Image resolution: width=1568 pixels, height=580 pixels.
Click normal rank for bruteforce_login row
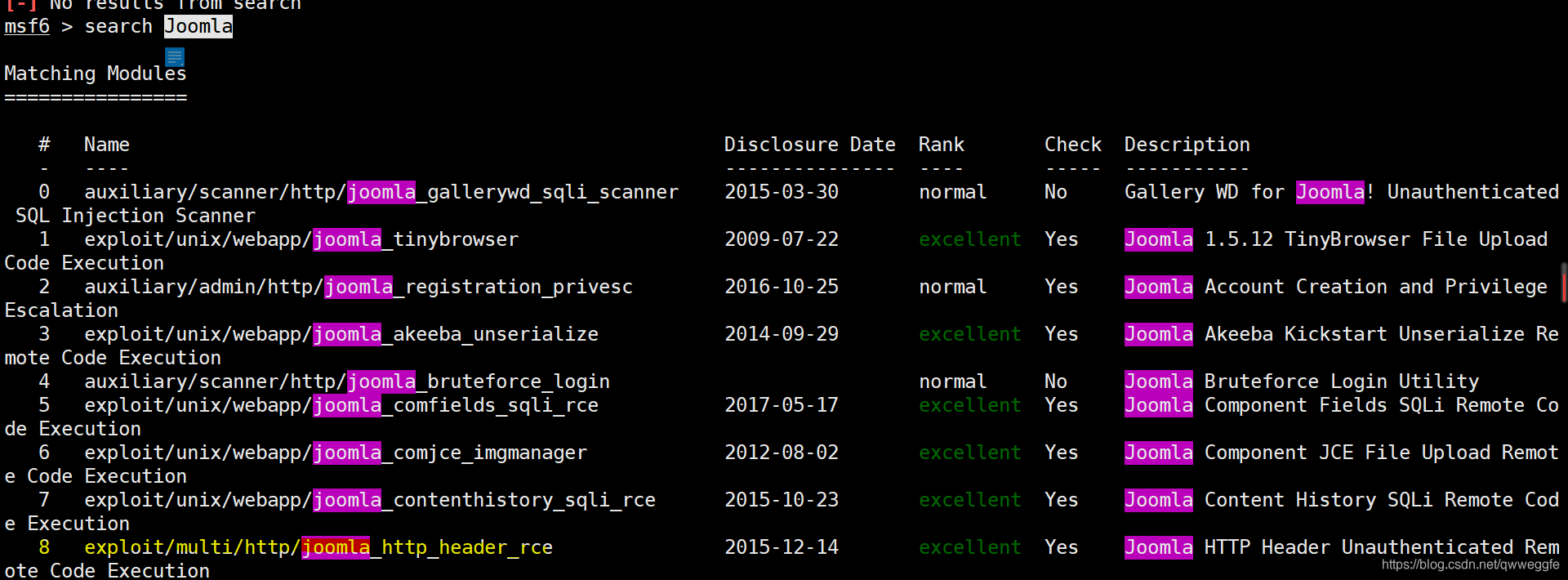(x=953, y=381)
